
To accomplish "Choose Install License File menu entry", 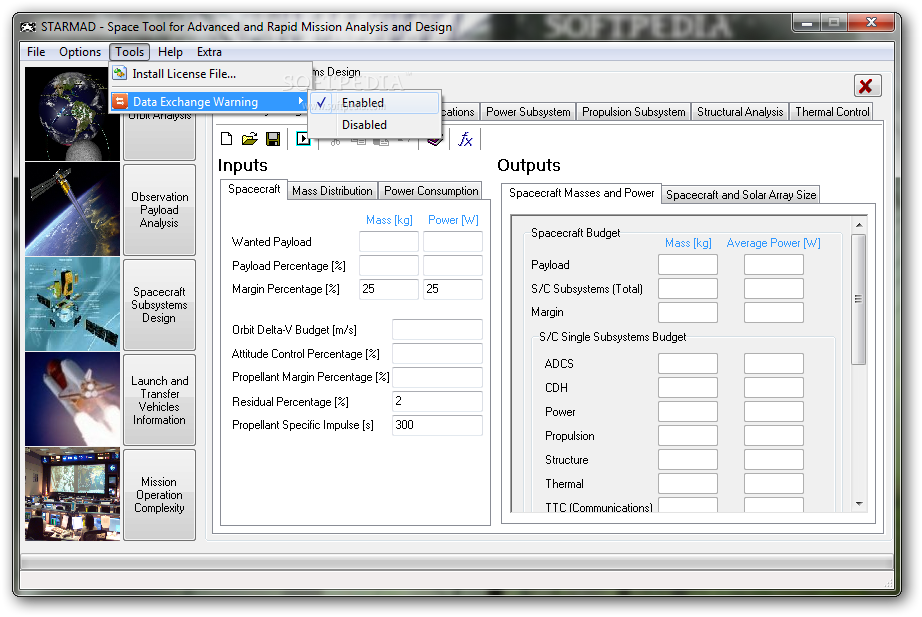I will click(211, 74).
